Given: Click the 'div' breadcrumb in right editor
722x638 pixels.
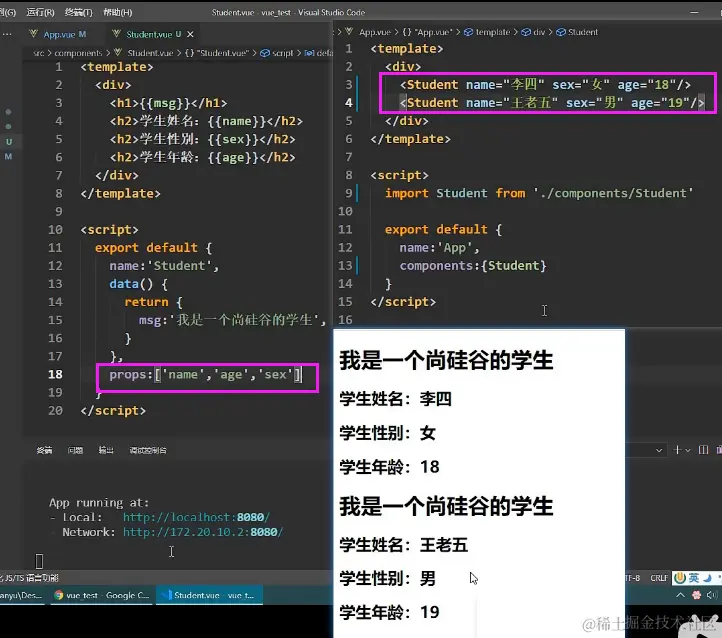Looking at the screenshot, I should pos(539,32).
